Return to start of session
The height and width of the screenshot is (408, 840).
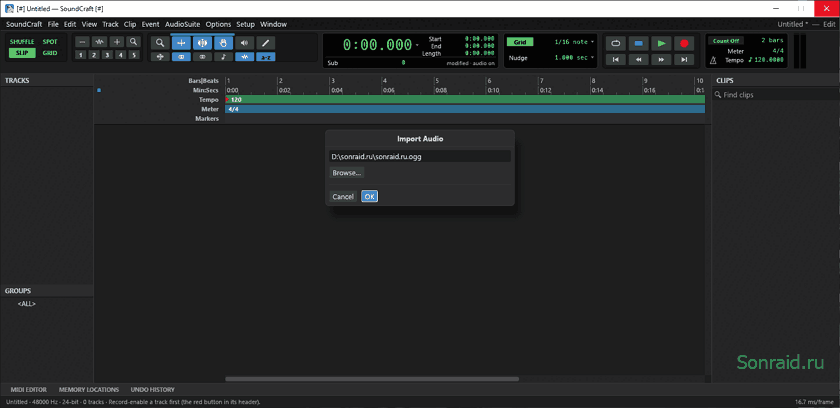click(616, 60)
